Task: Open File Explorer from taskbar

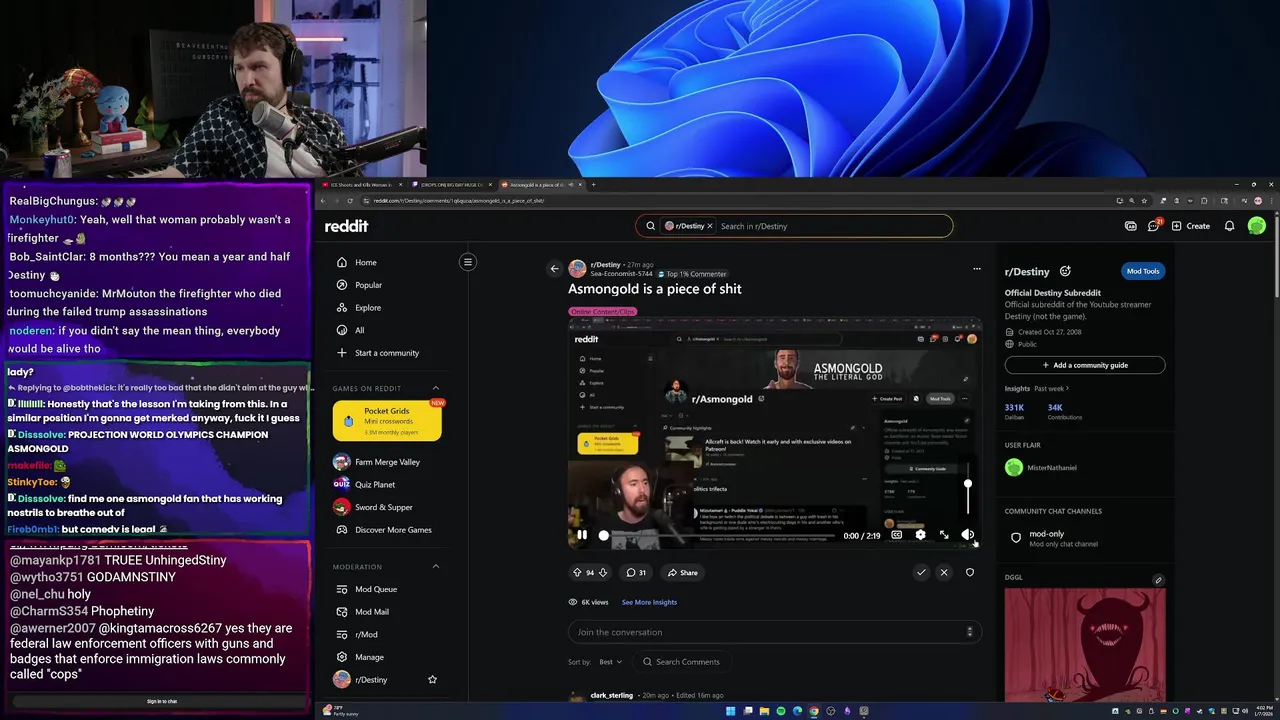Action: (x=764, y=711)
